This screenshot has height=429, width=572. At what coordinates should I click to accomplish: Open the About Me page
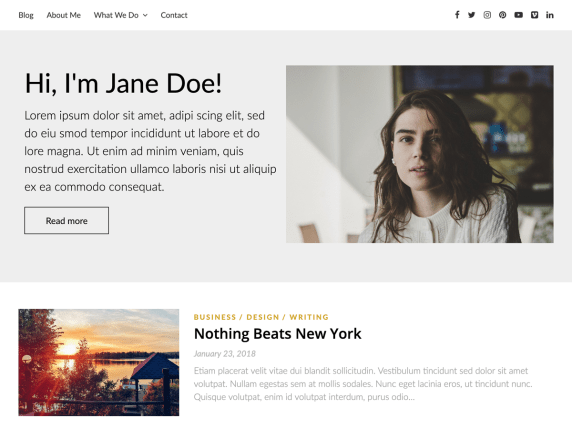(x=63, y=15)
